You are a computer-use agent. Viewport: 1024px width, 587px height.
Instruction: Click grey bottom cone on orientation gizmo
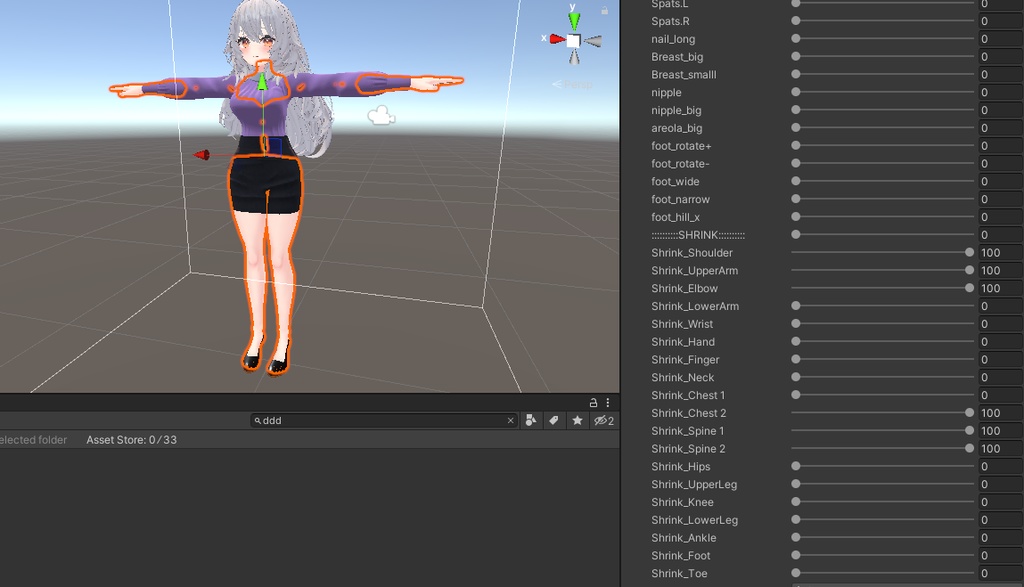(x=573, y=57)
